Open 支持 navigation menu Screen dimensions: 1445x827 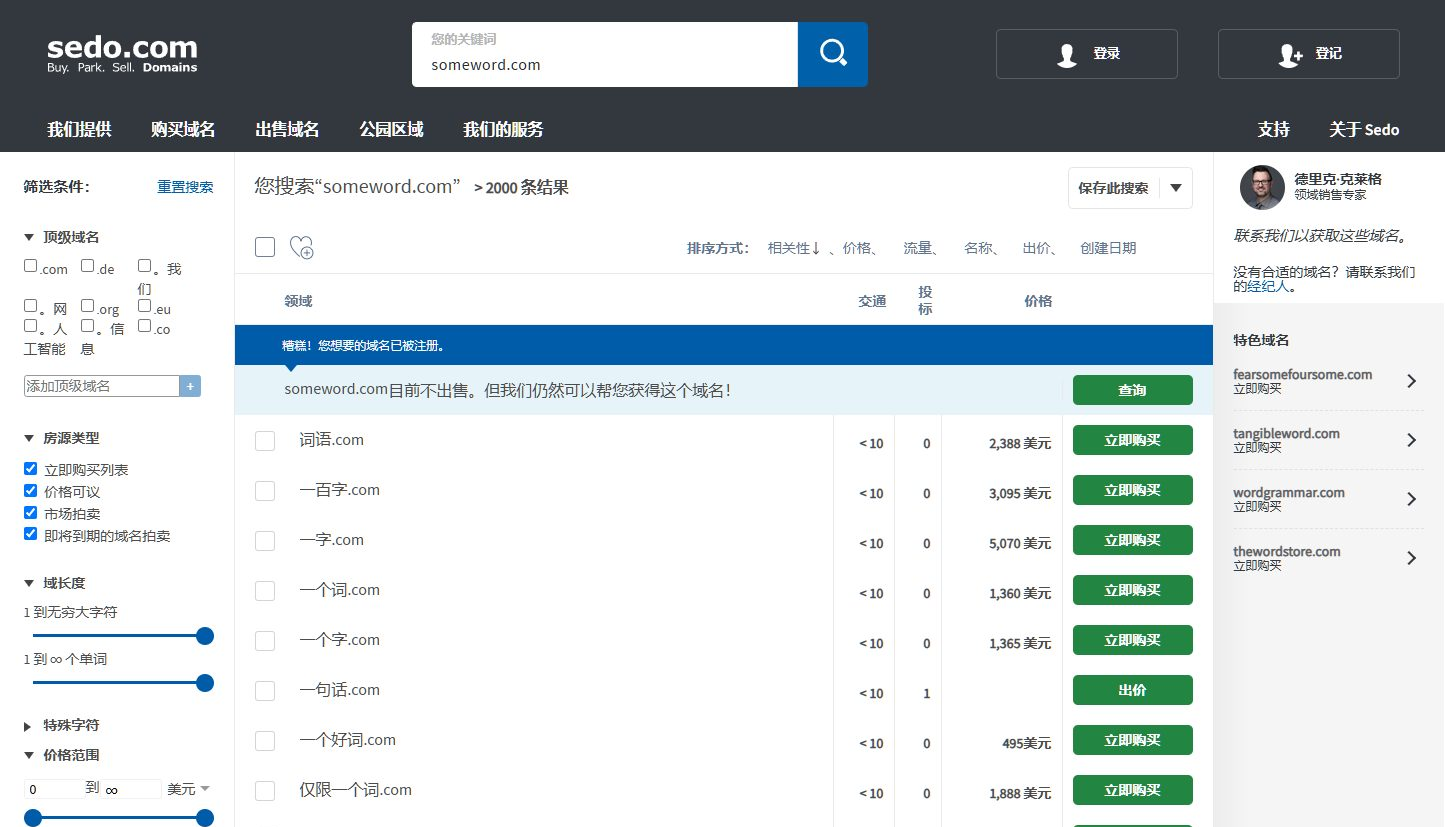pyautogui.click(x=1273, y=129)
